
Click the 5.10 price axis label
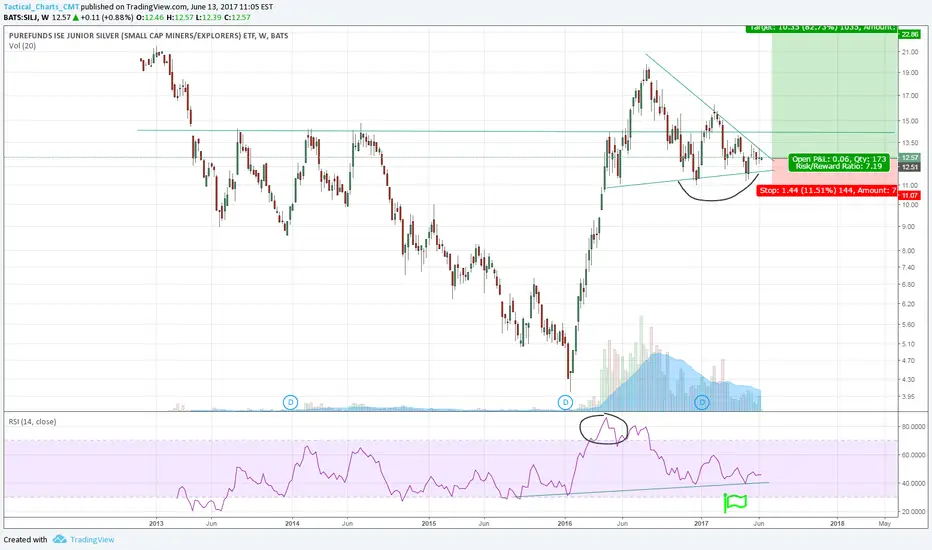(909, 344)
